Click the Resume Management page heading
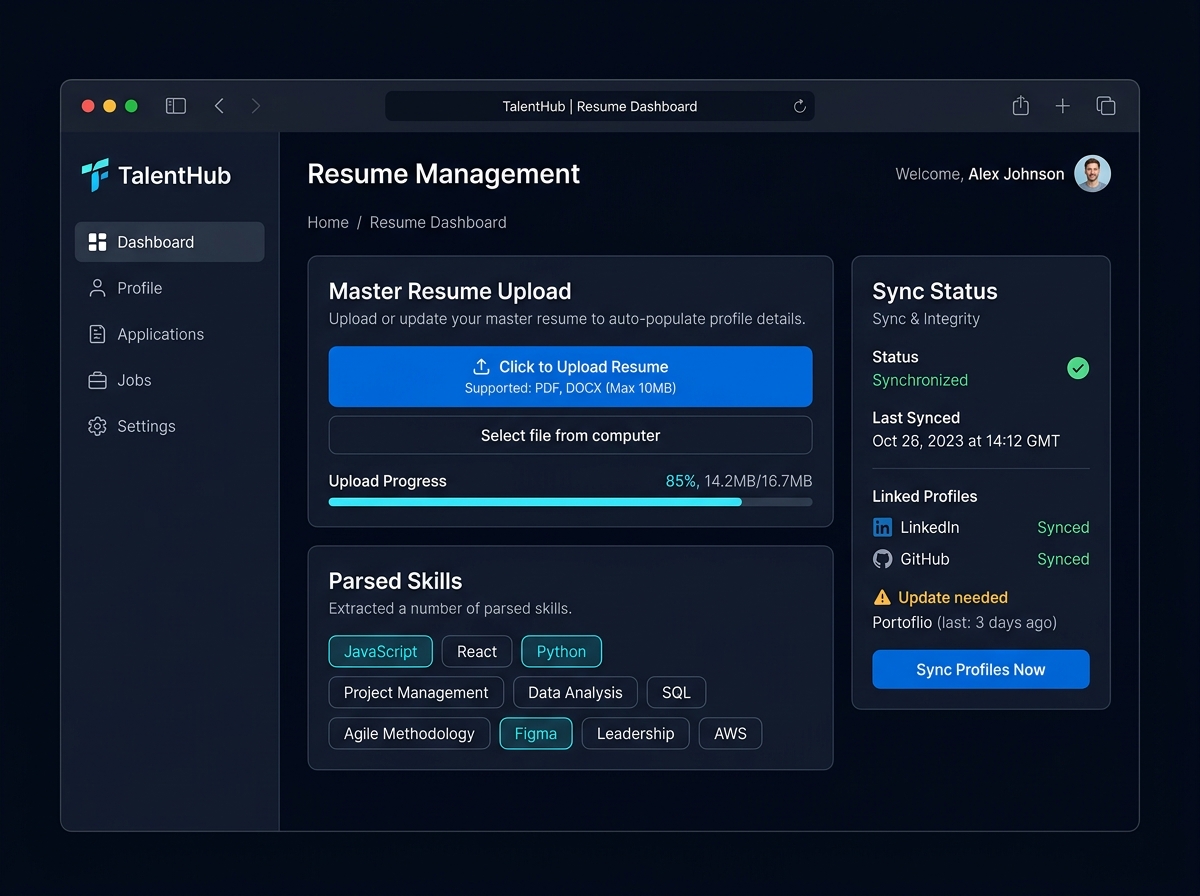Viewport: 1200px width, 896px height. coord(443,173)
